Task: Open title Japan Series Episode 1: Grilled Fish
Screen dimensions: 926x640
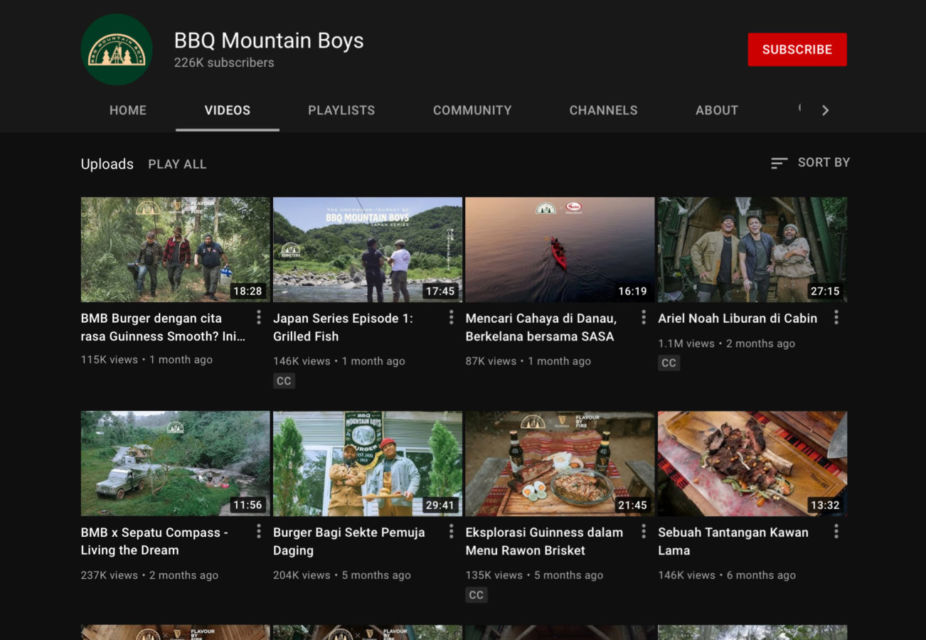Action: 343,327
